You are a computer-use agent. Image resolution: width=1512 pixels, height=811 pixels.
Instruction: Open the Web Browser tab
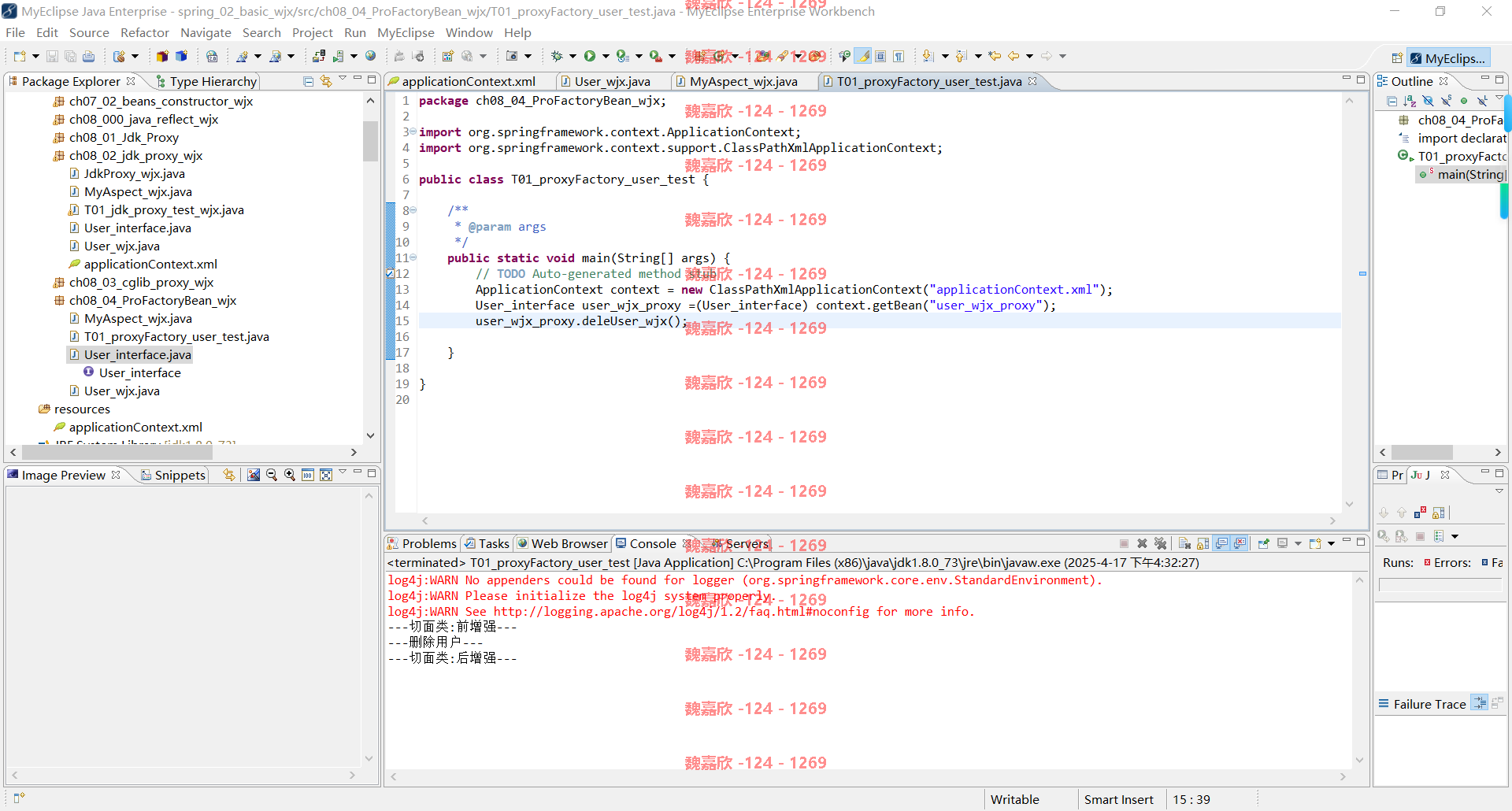[x=562, y=543]
